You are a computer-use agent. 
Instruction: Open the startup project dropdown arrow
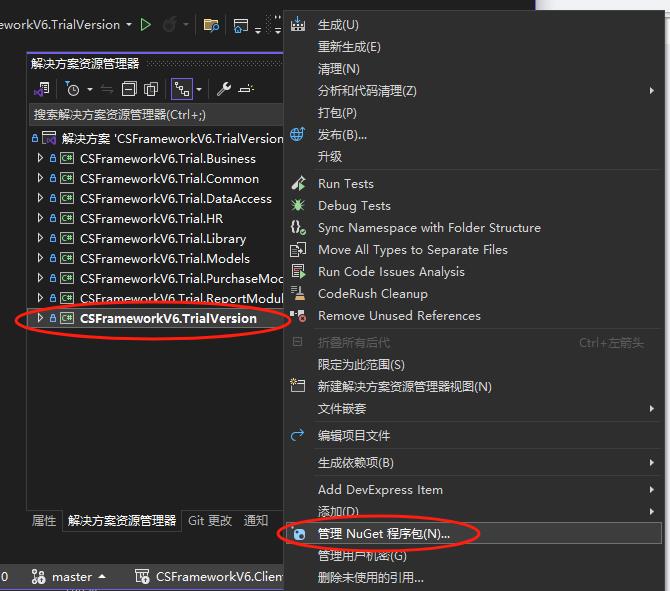(129, 25)
